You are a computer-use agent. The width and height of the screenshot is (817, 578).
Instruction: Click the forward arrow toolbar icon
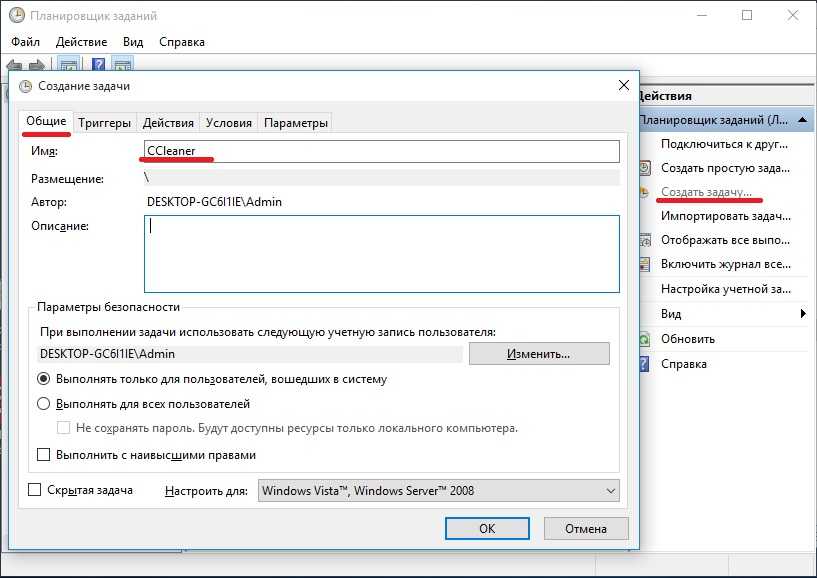[36, 65]
